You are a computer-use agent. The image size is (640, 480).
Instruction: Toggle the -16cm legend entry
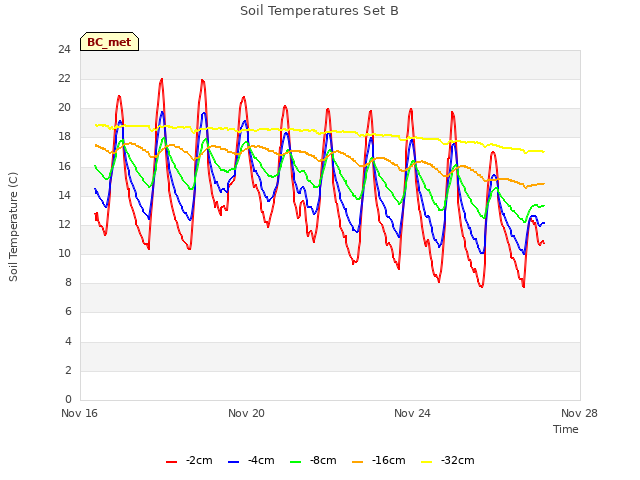point(379,460)
